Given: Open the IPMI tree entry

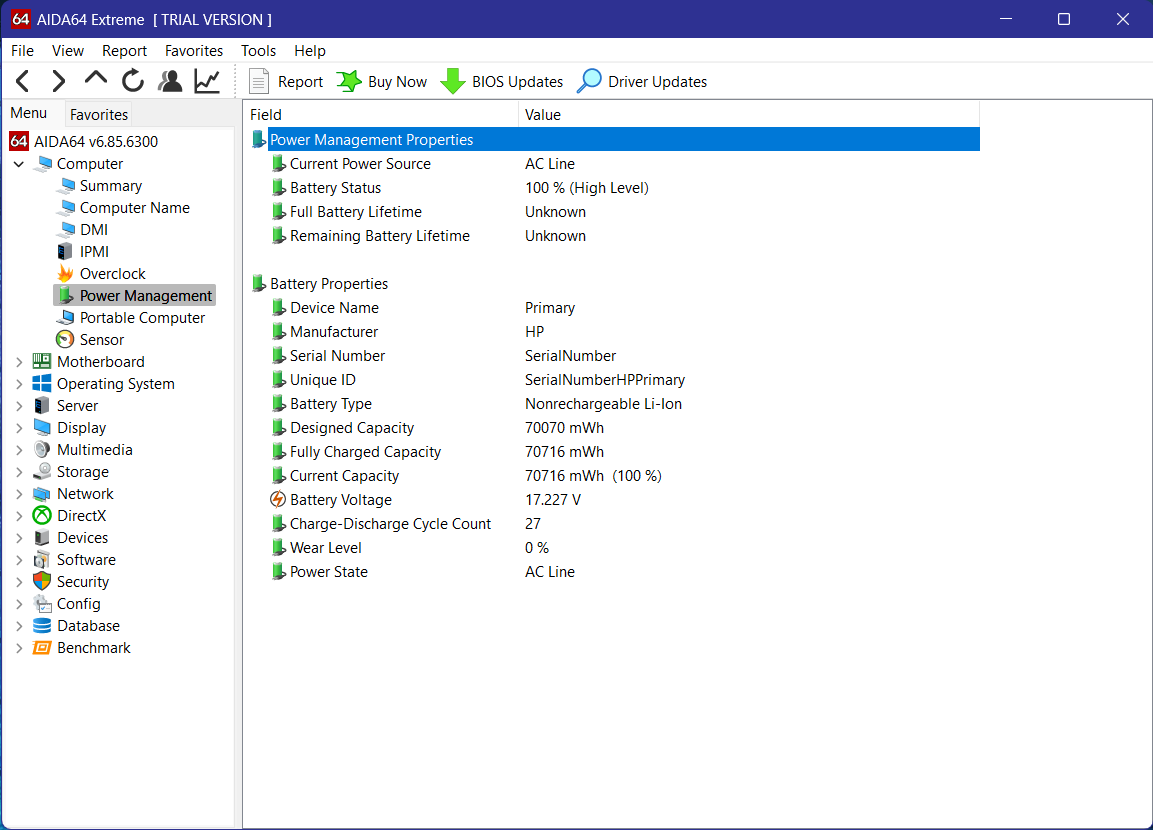Looking at the screenshot, I should (x=94, y=252).
